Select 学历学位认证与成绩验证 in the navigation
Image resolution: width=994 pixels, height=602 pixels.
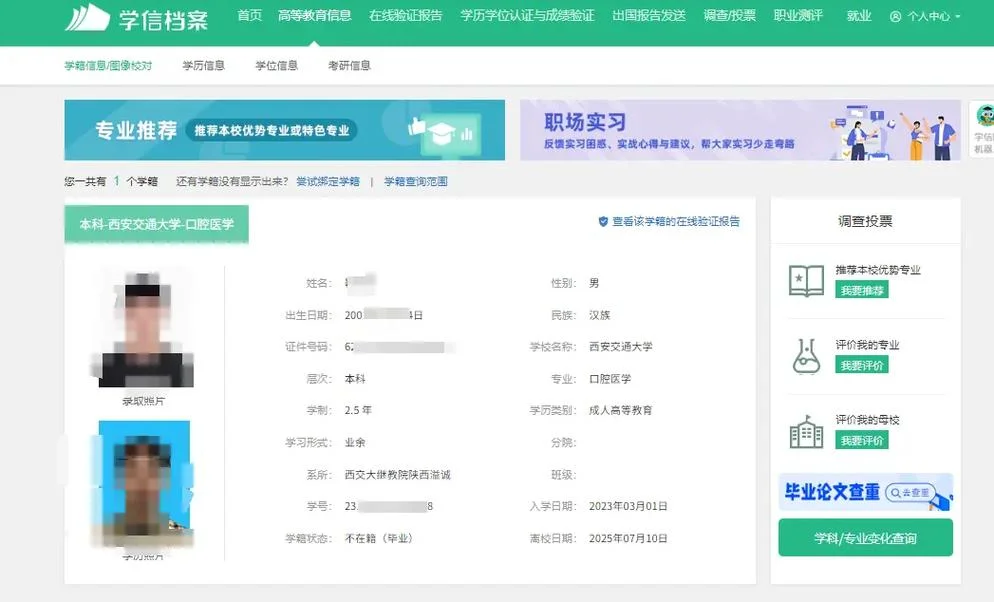(x=527, y=15)
